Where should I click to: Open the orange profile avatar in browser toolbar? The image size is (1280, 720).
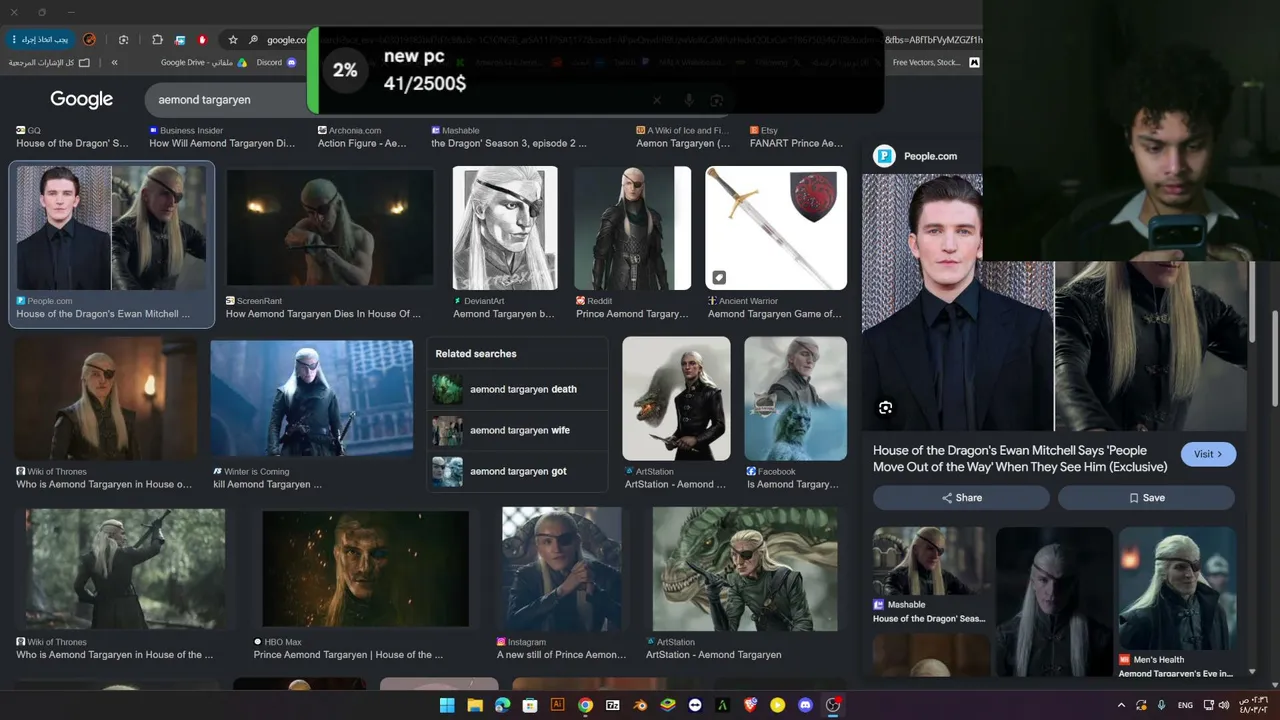pyautogui.click(x=89, y=40)
